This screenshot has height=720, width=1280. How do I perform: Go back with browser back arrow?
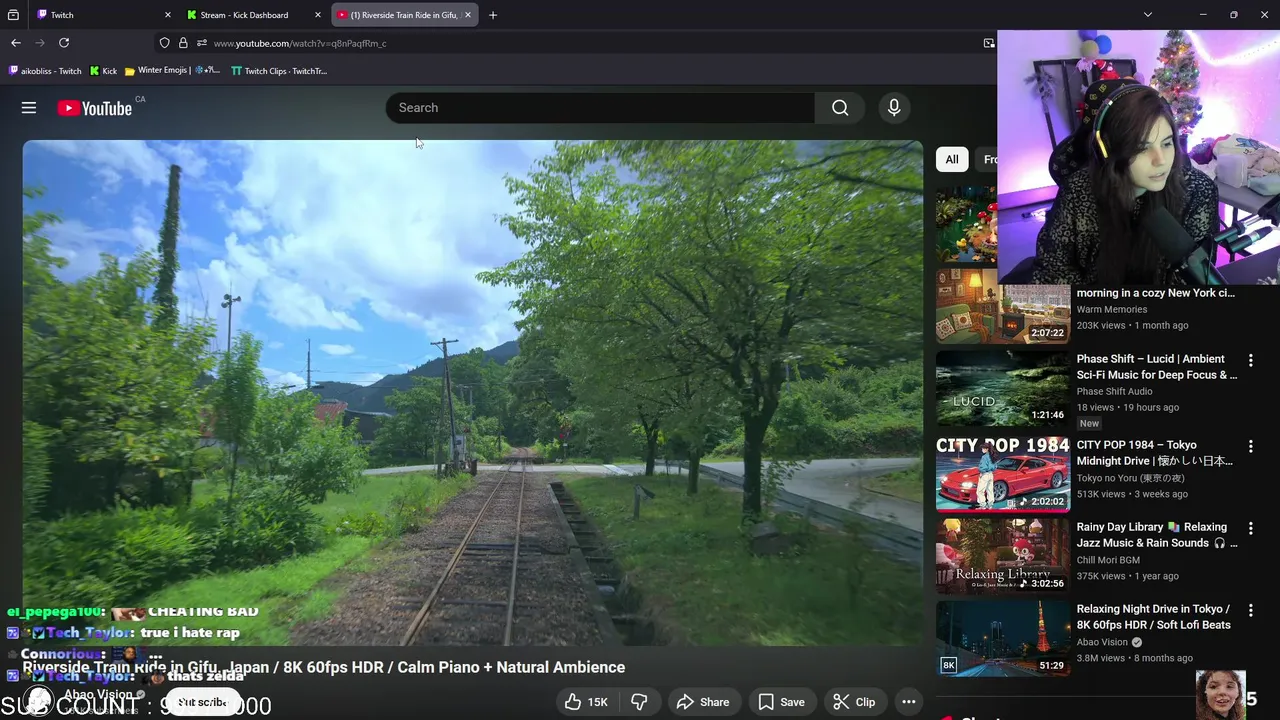pos(16,43)
